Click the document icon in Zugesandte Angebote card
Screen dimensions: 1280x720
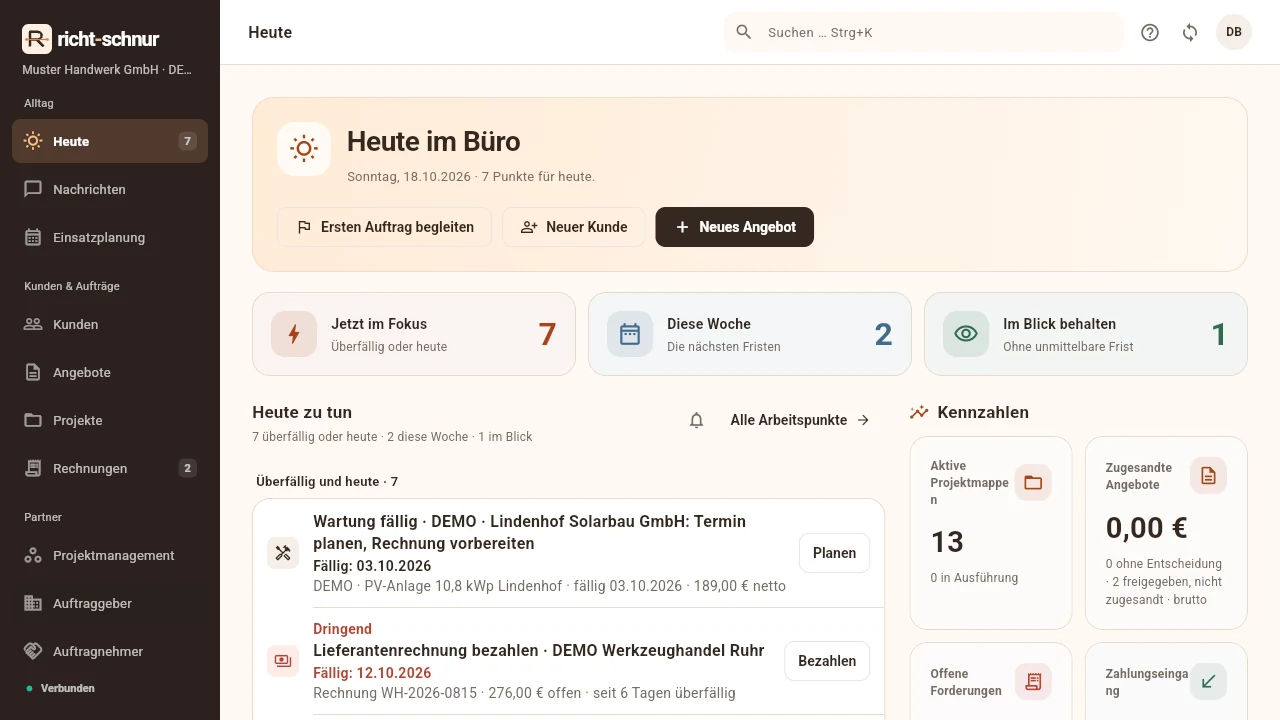[x=1208, y=476]
